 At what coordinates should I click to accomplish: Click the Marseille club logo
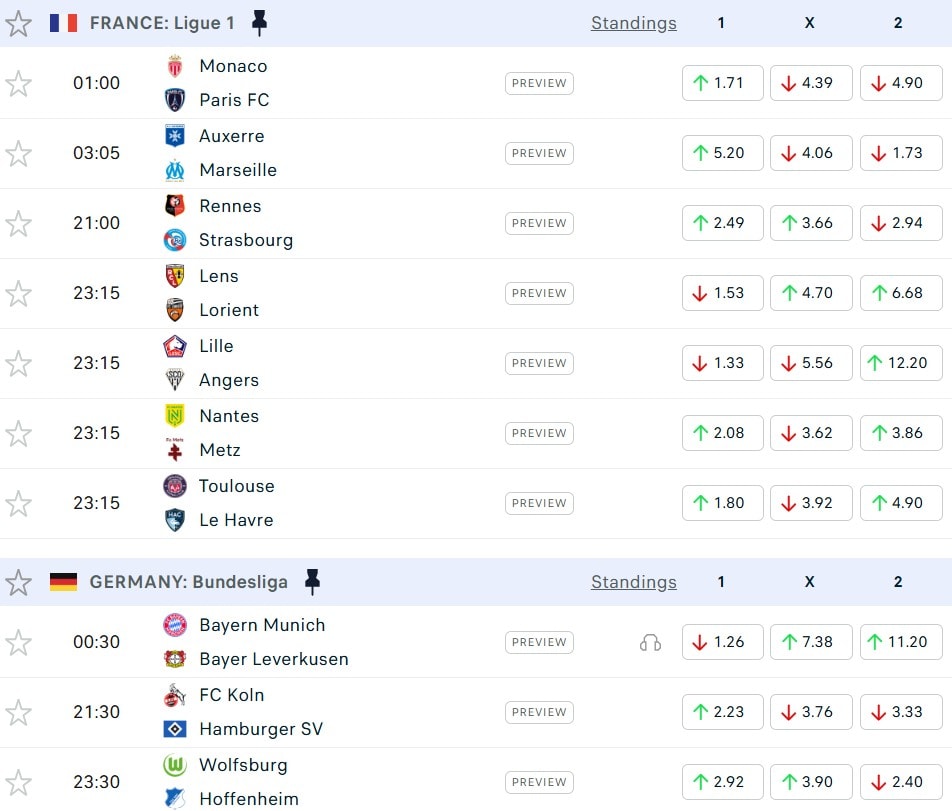click(x=175, y=170)
